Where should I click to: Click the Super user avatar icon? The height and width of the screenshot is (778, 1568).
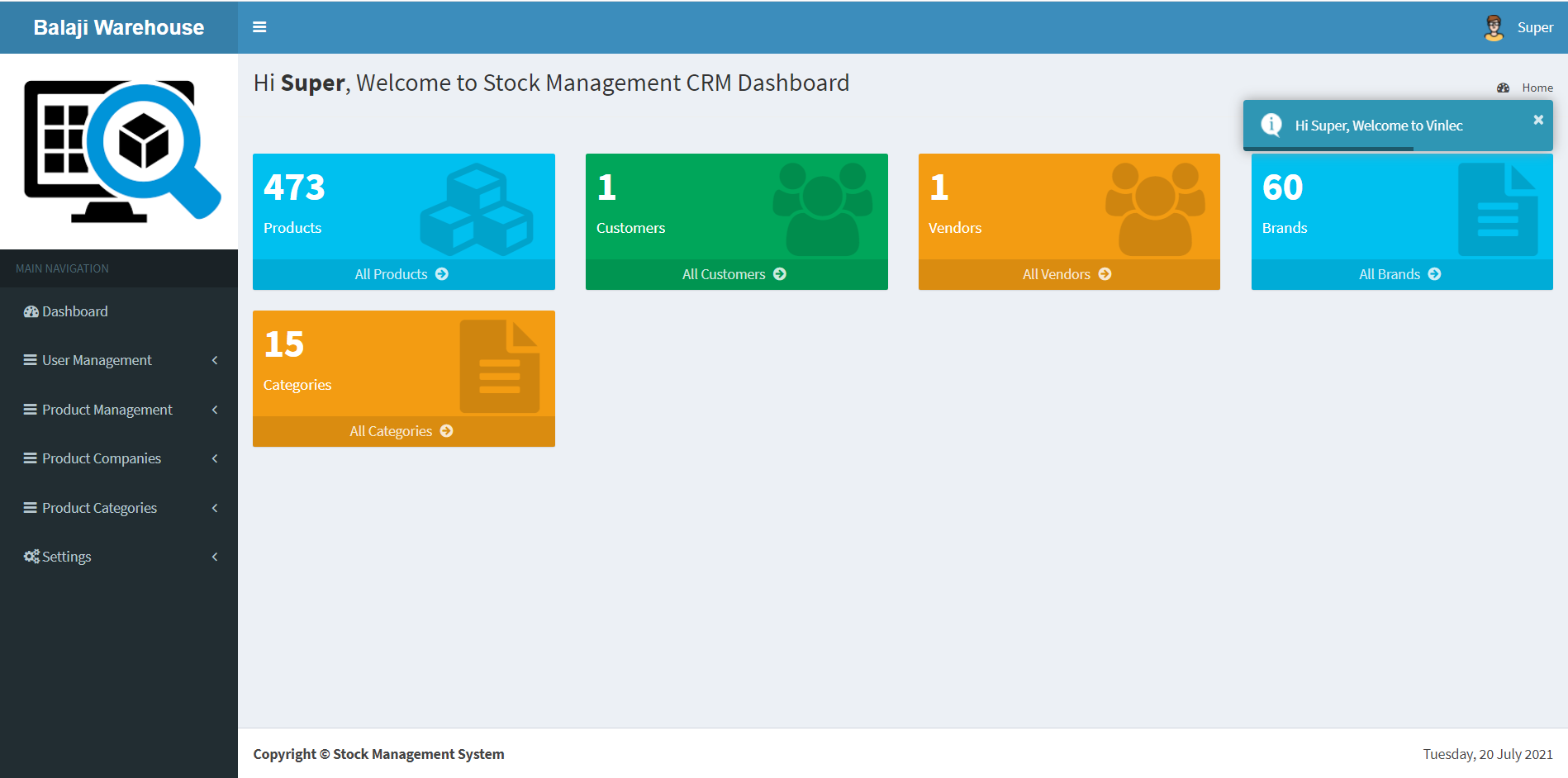coord(1494,28)
